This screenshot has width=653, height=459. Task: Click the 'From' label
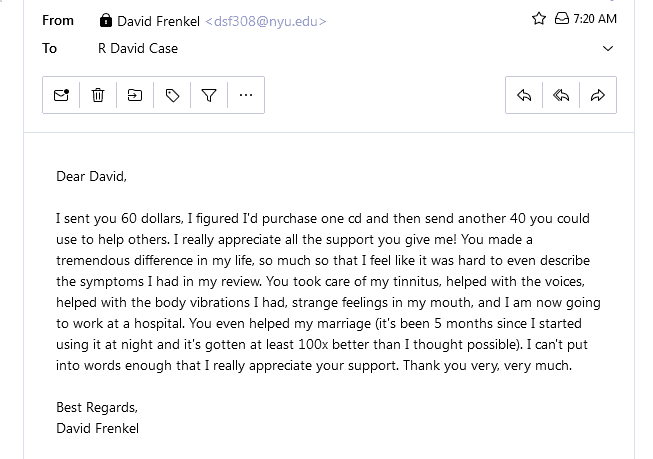(58, 20)
